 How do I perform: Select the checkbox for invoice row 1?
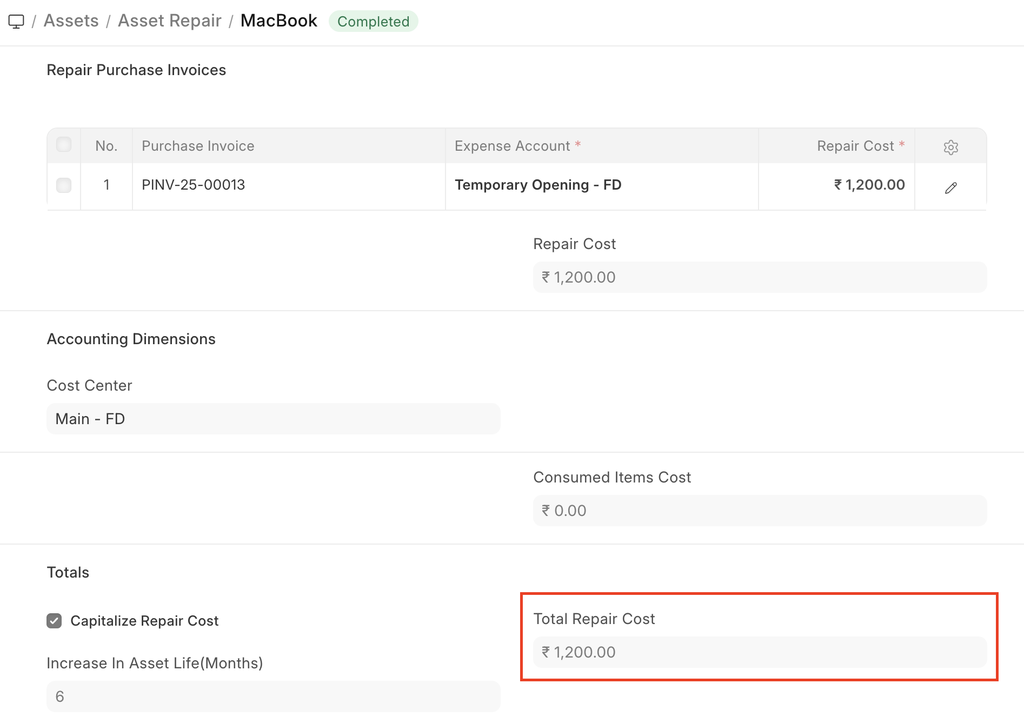(x=64, y=185)
